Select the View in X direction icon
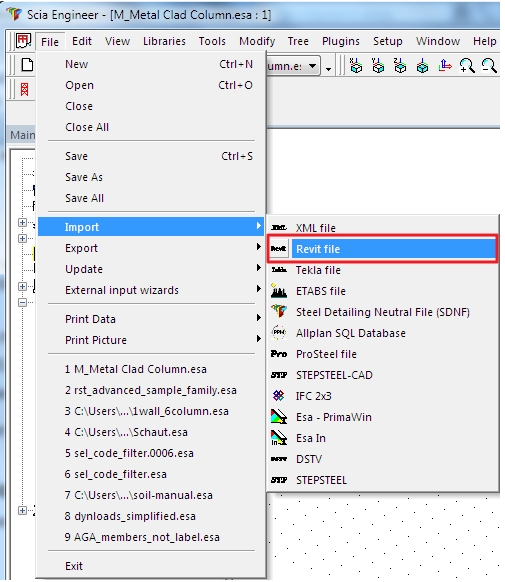 tap(356, 66)
